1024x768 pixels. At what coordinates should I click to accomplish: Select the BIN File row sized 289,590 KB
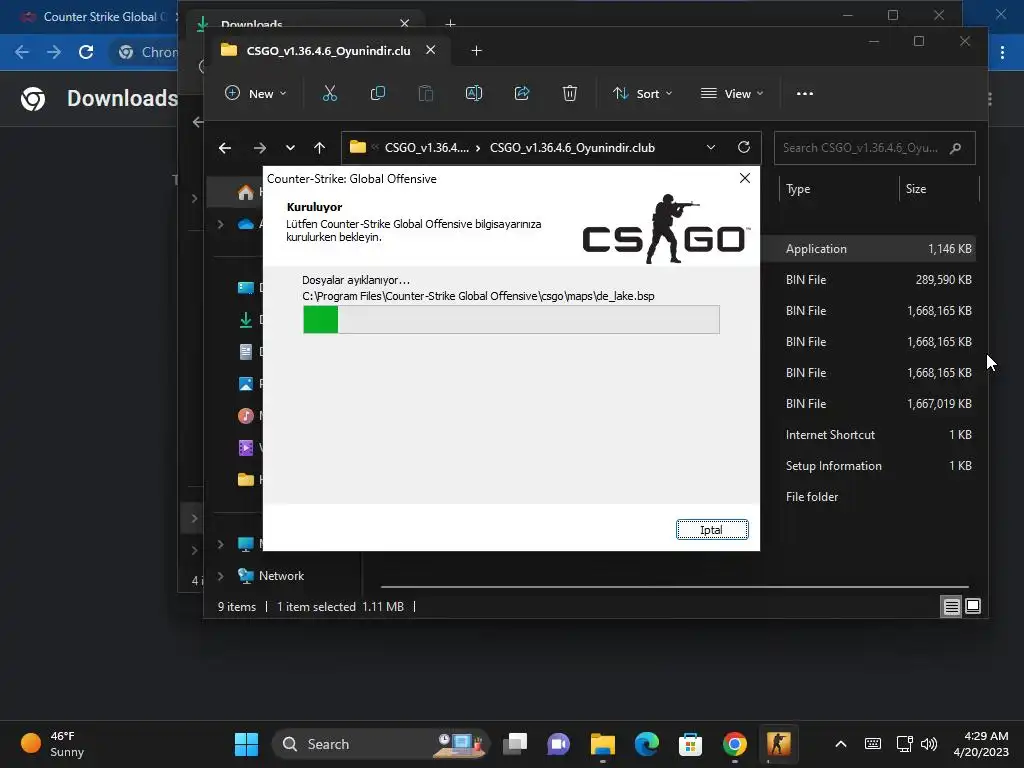(868, 280)
